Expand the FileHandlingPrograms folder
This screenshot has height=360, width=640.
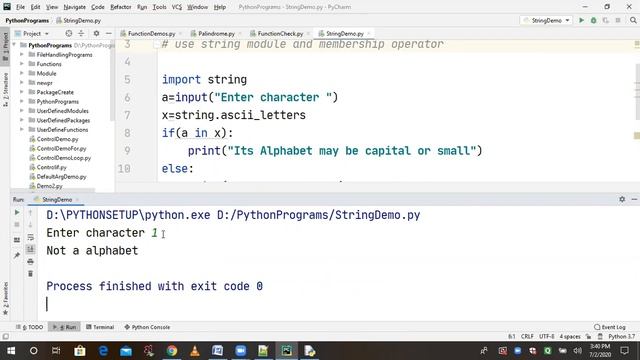(22, 55)
